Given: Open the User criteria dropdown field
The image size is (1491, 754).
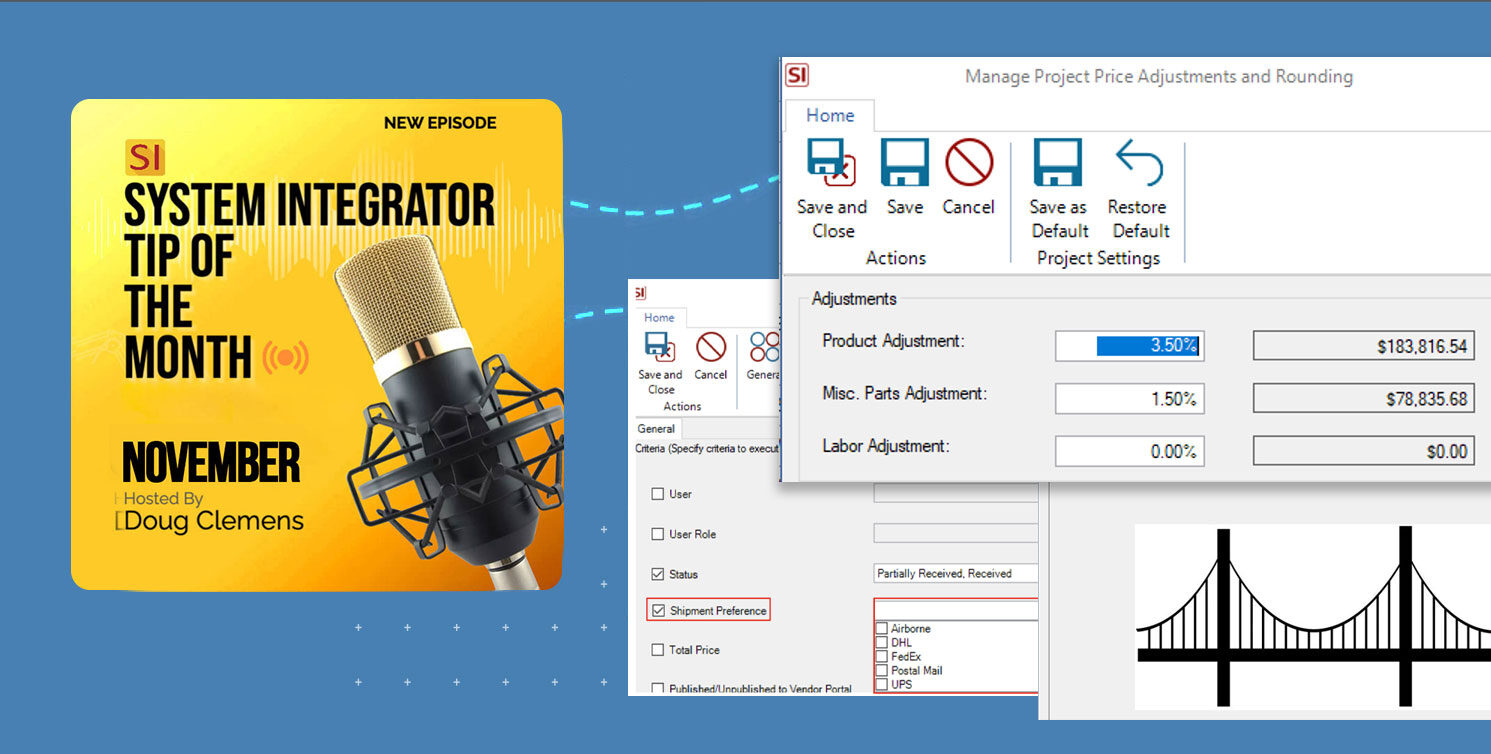Looking at the screenshot, I should pyautogui.click(x=956, y=493).
